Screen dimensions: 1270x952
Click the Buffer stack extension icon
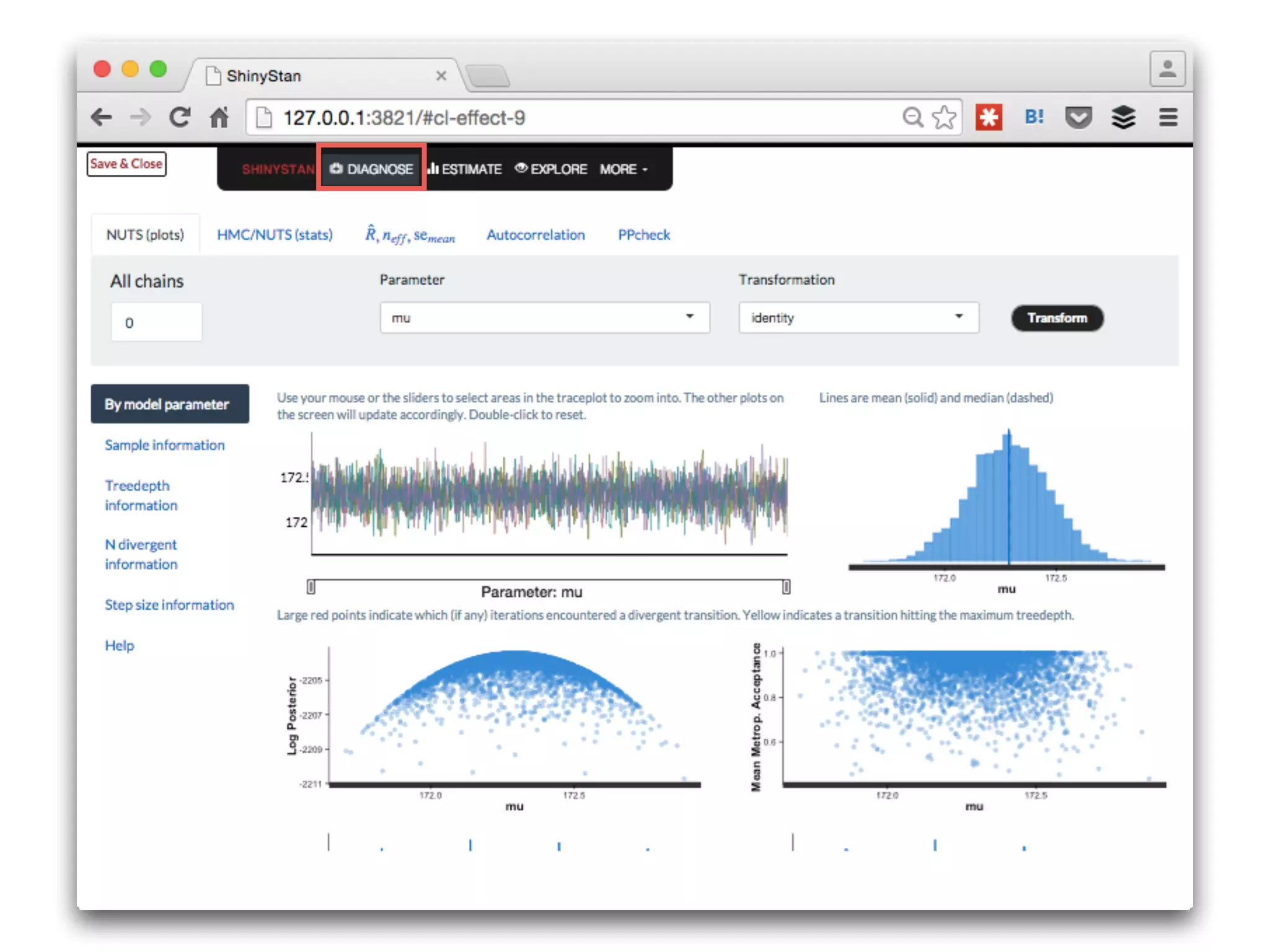click(x=1123, y=117)
